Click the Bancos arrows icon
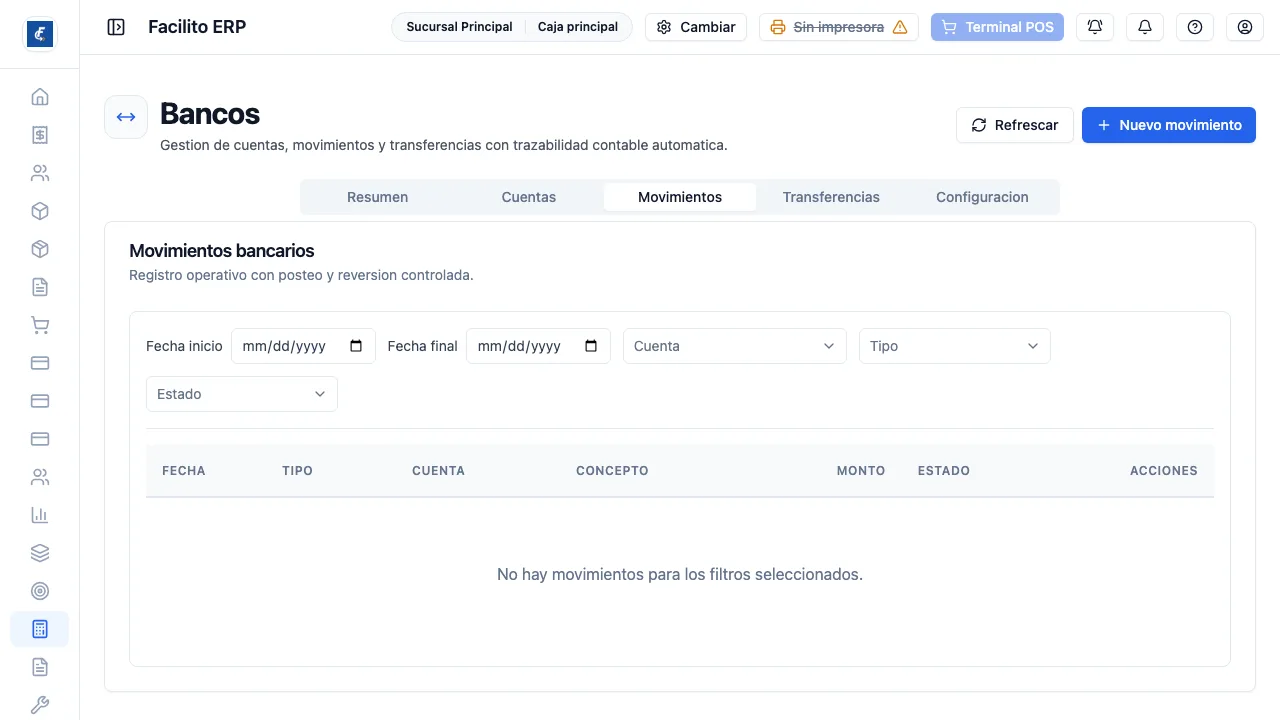 point(126,117)
